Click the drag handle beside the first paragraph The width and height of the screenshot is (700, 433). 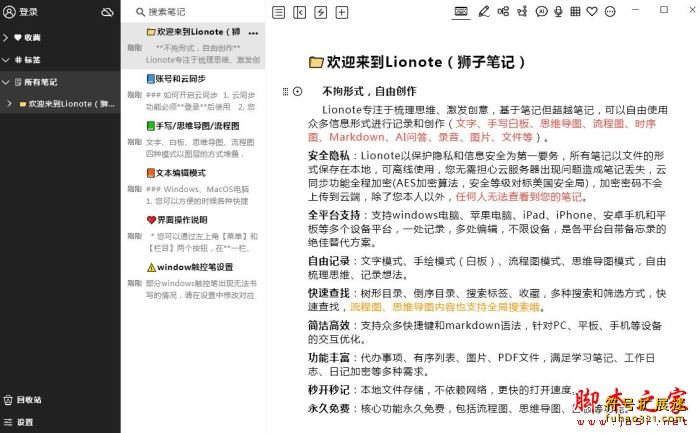[285, 92]
